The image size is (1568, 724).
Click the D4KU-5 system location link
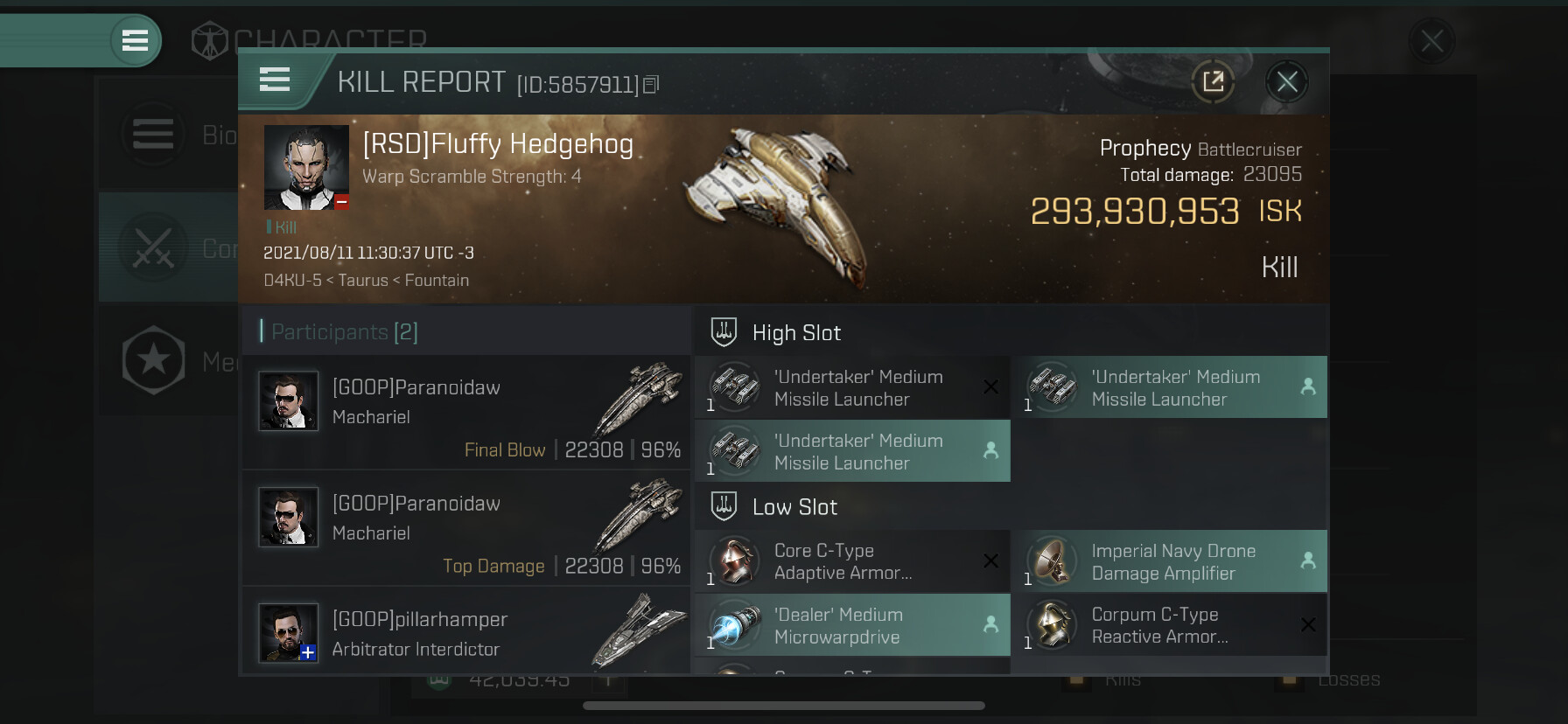pyautogui.click(x=292, y=281)
